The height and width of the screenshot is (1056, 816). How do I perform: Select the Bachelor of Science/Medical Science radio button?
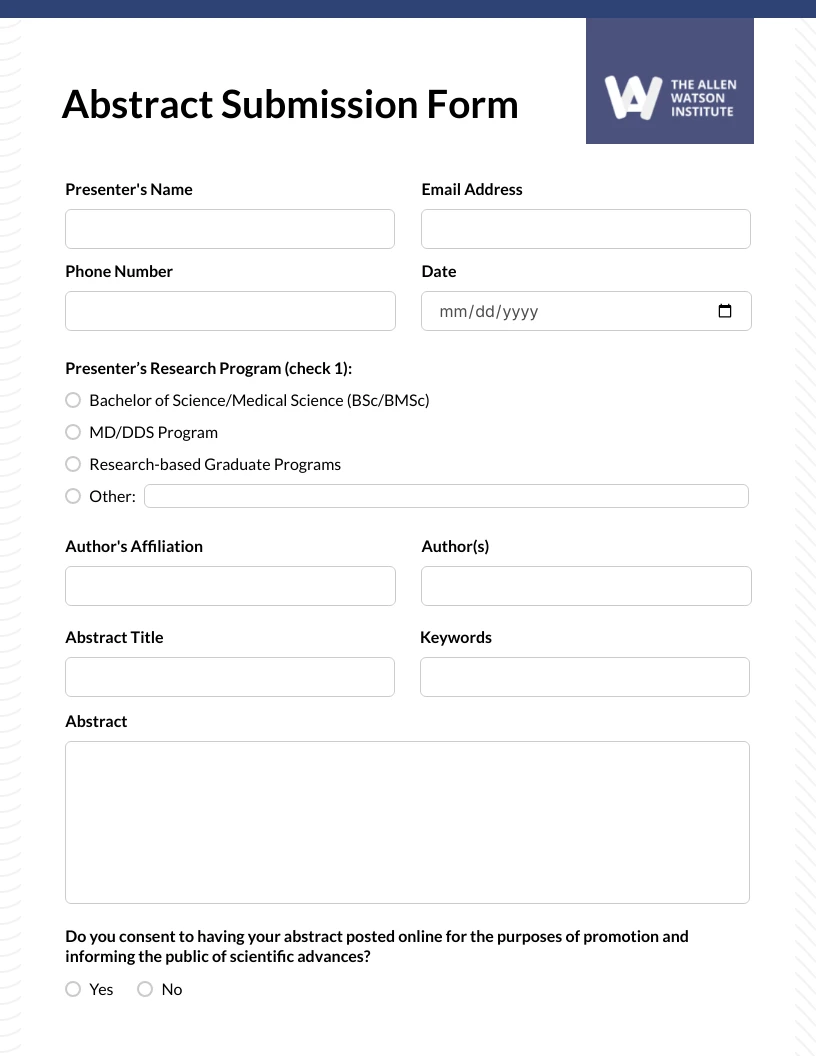click(73, 400)
